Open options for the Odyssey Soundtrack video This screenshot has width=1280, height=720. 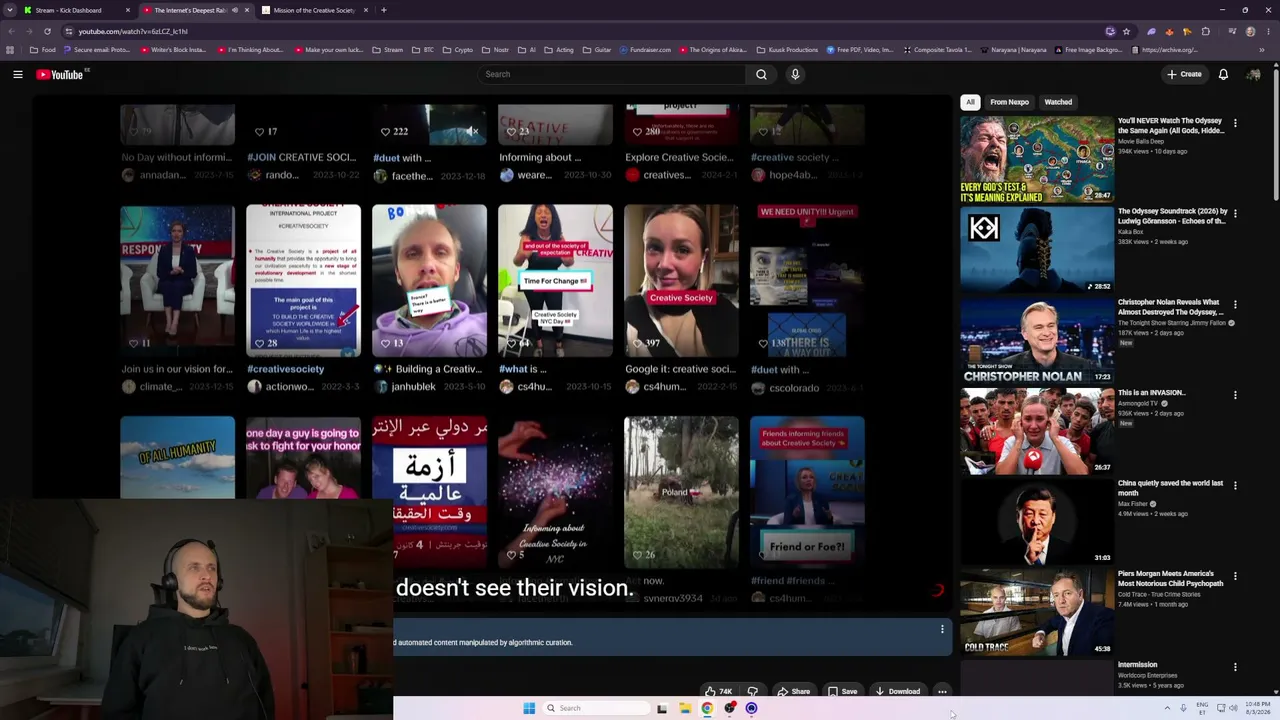coord(1235,213)
